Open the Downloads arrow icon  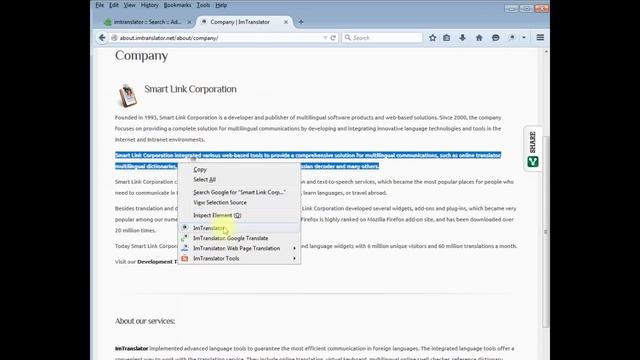pos(462,38)
